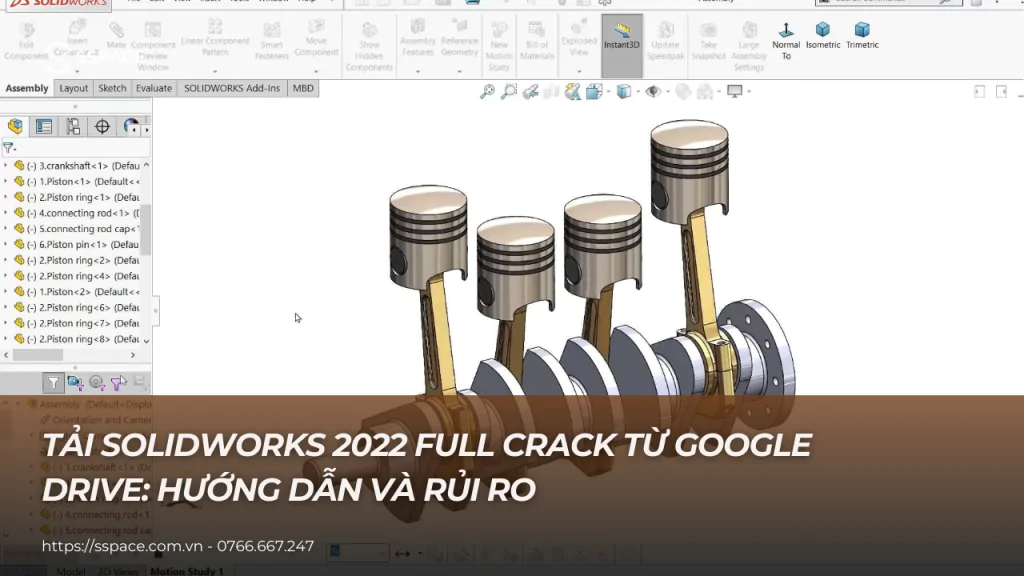Click the Take Snapshot tool
The image size is (1024, 576).
point(708,40)
